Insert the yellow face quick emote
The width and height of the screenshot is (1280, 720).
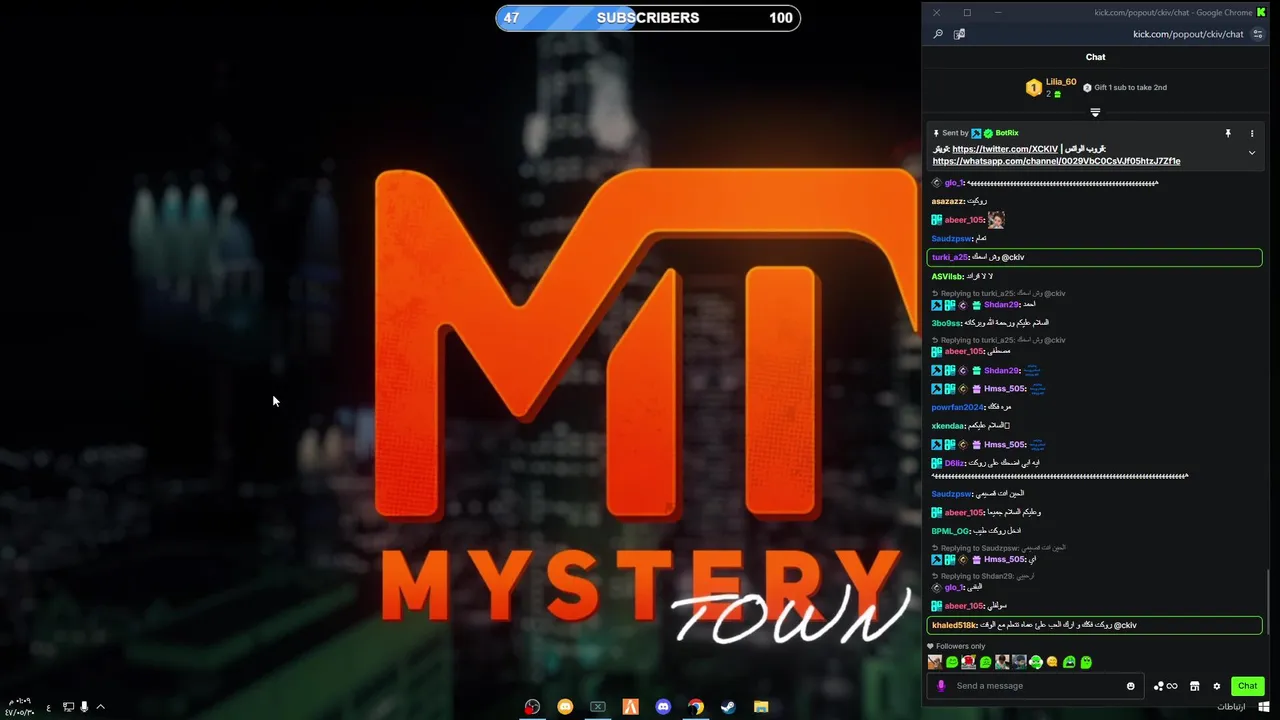click(1052, 662)
